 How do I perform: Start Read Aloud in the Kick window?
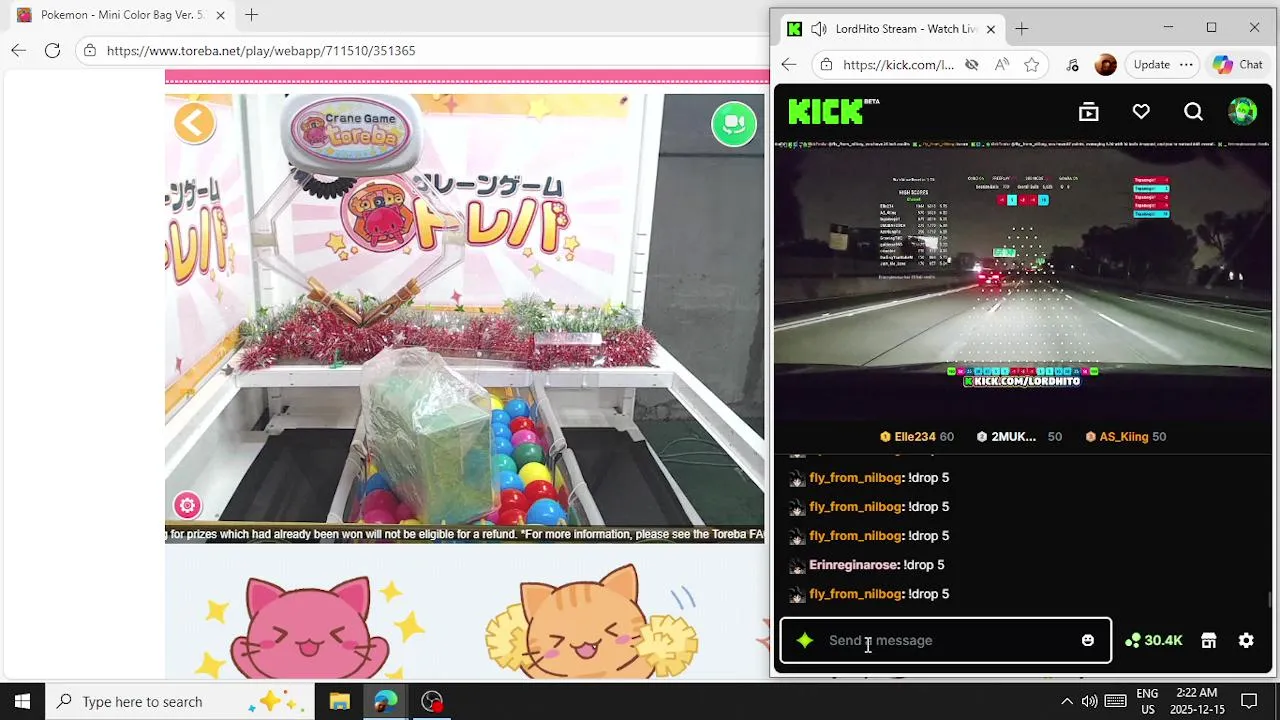[1002, 65]
